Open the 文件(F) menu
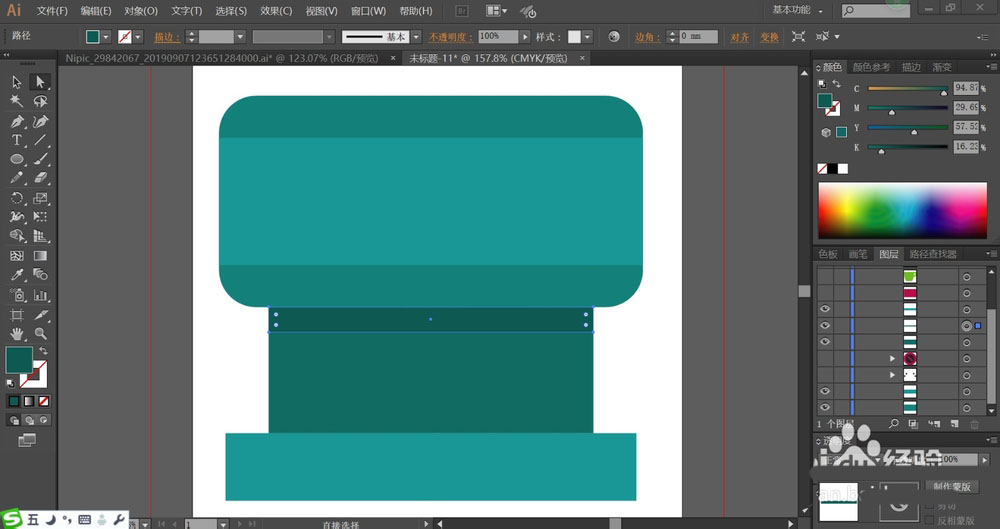1000x529 pixels. point(52,11)
